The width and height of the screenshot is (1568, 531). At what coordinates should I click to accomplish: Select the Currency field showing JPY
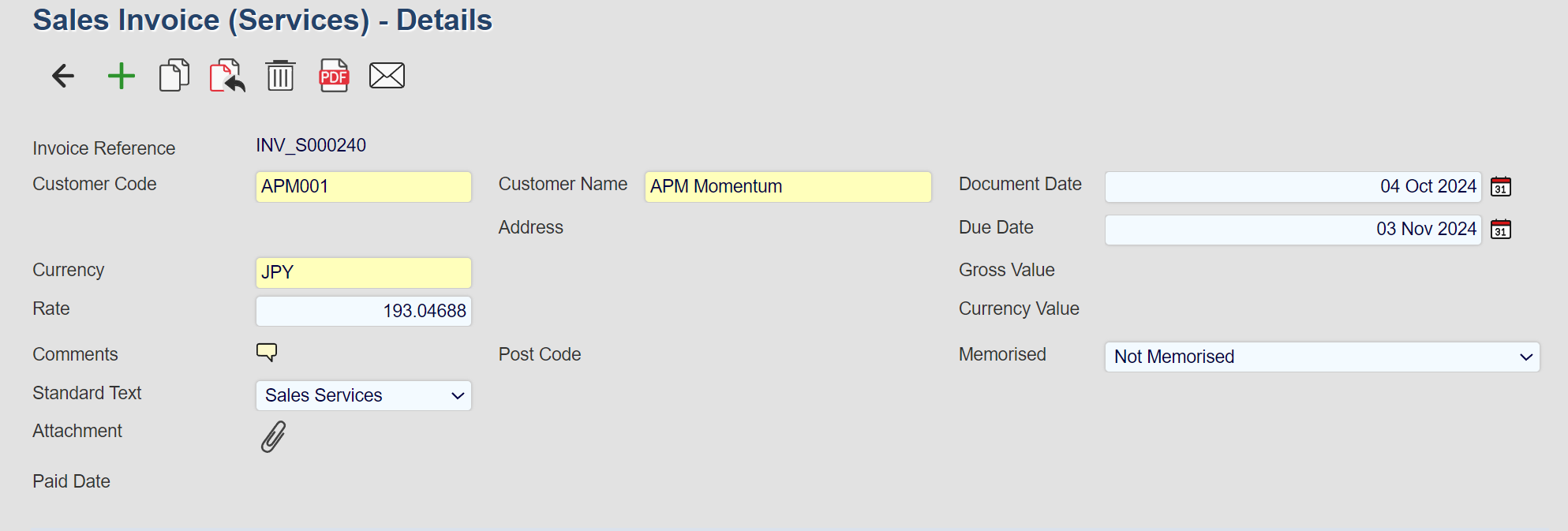tap(363, 273)
